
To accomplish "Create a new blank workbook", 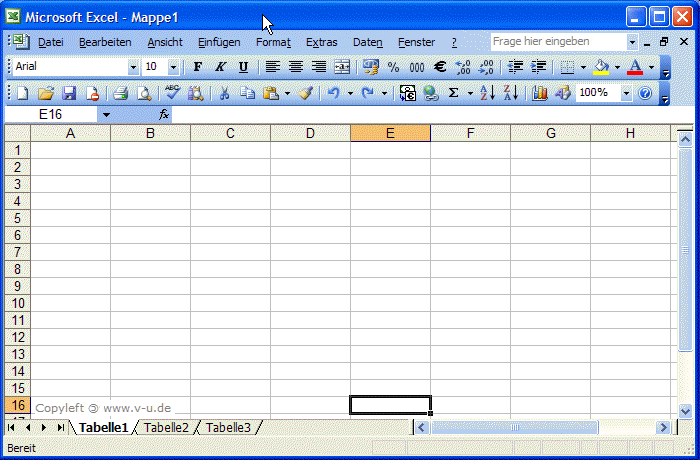I will coord(22,93).
